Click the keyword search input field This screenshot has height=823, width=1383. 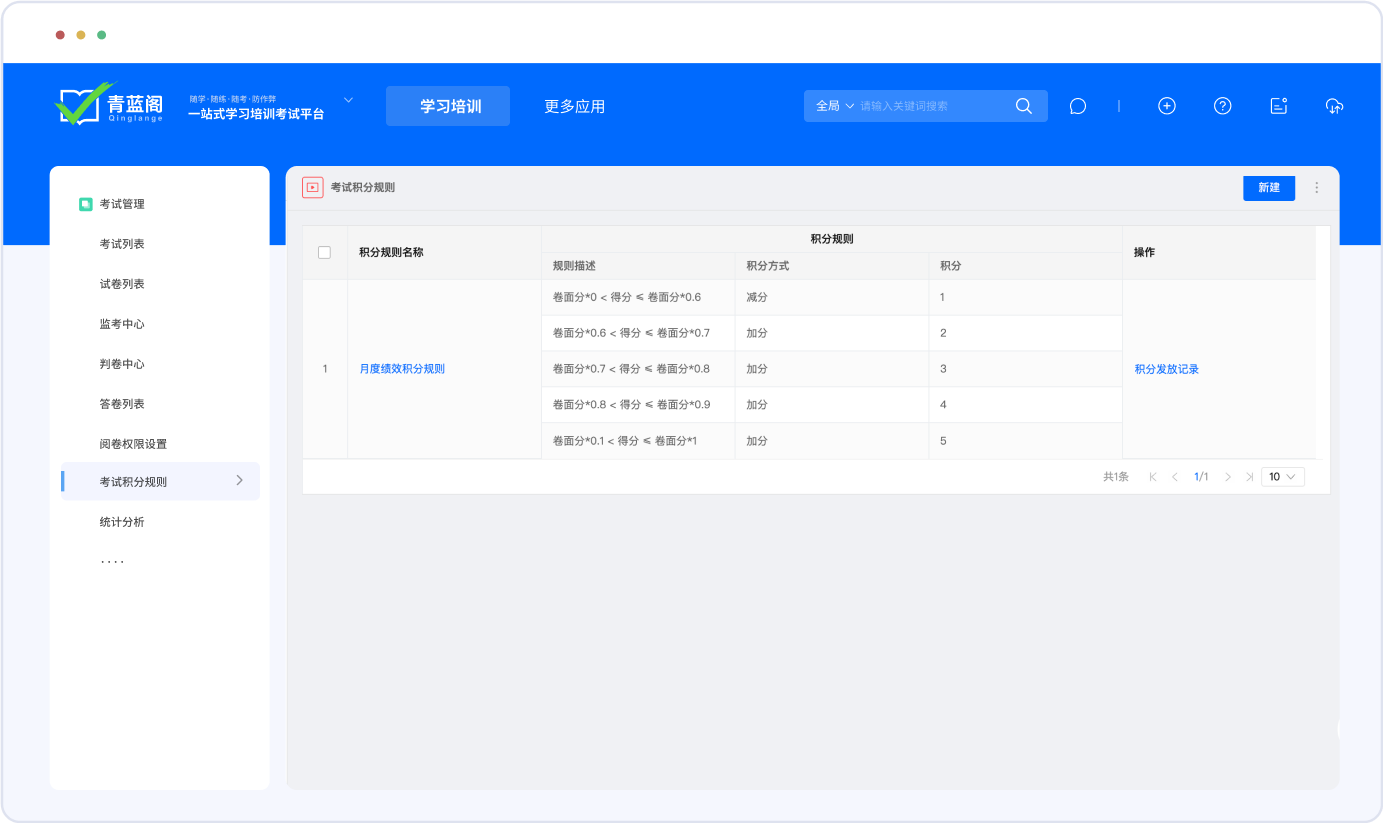coord(930,106)
